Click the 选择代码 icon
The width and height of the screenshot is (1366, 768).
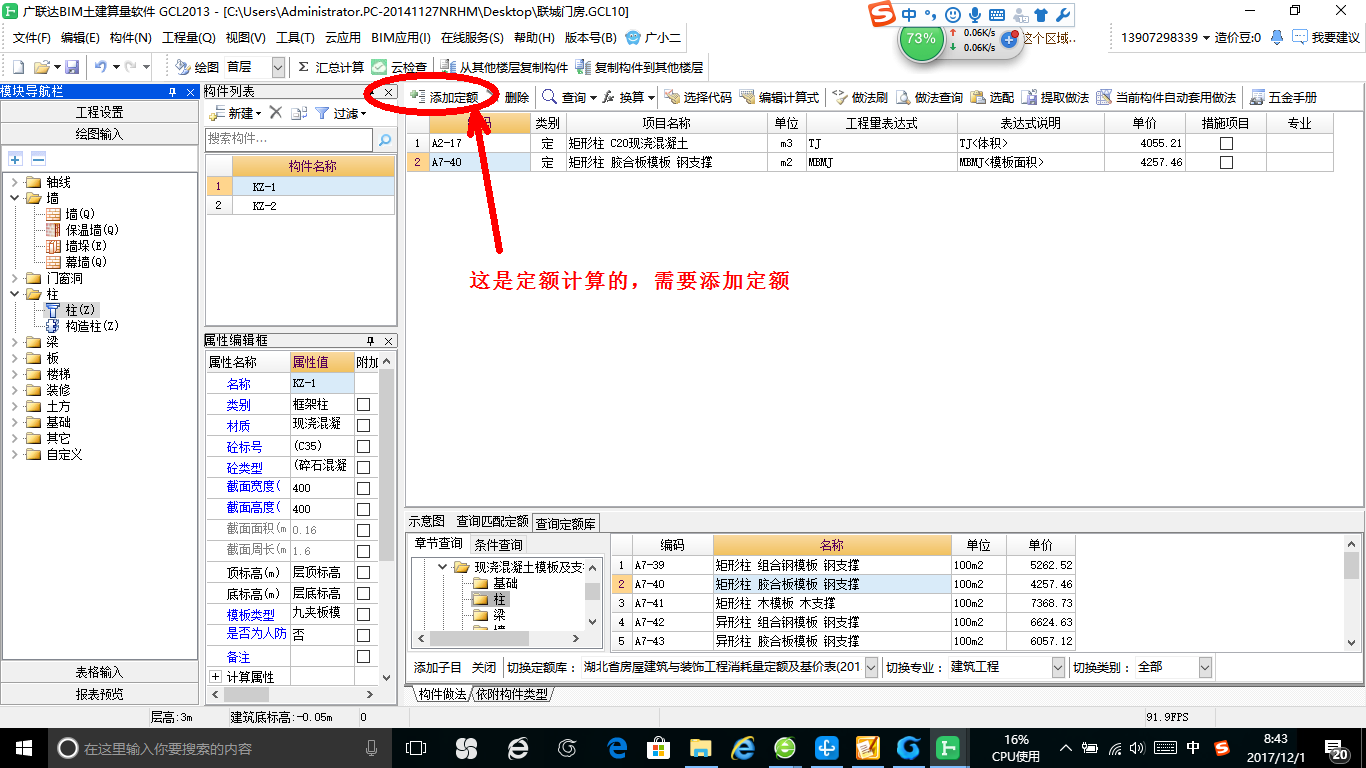(698, 97)
